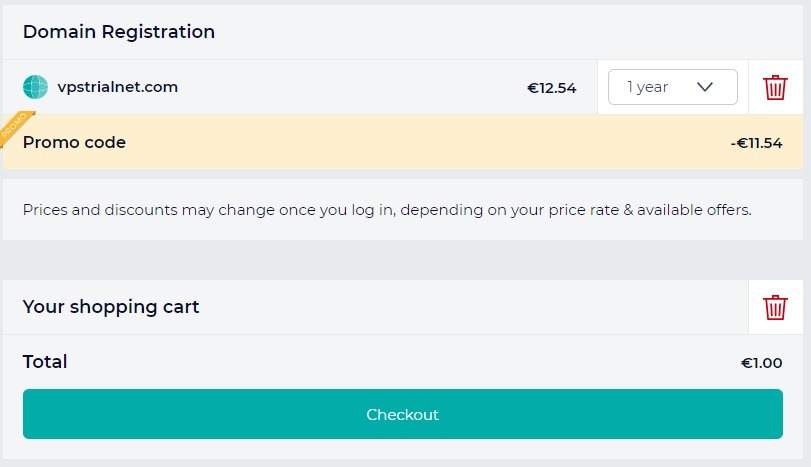Click the Your shopping cart heading

click(x=111, y=307)
